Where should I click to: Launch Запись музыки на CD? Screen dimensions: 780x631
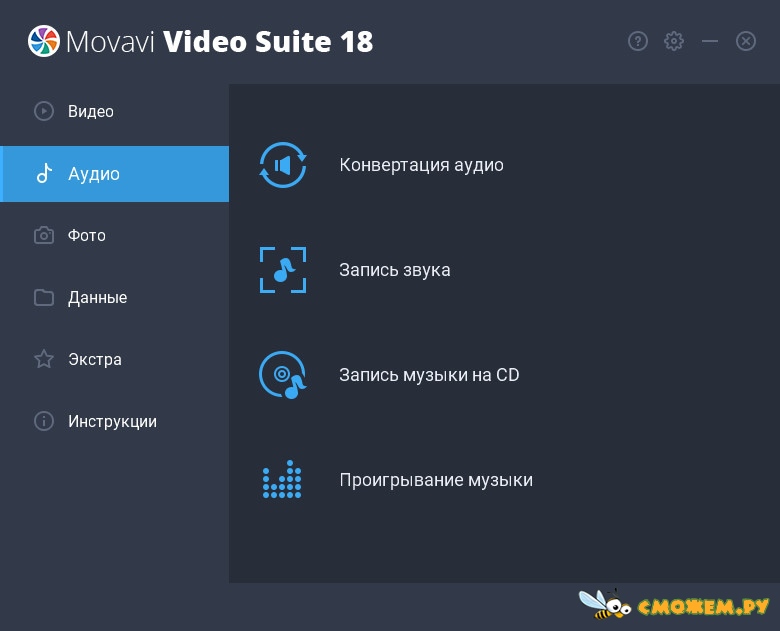pos(429,375)
